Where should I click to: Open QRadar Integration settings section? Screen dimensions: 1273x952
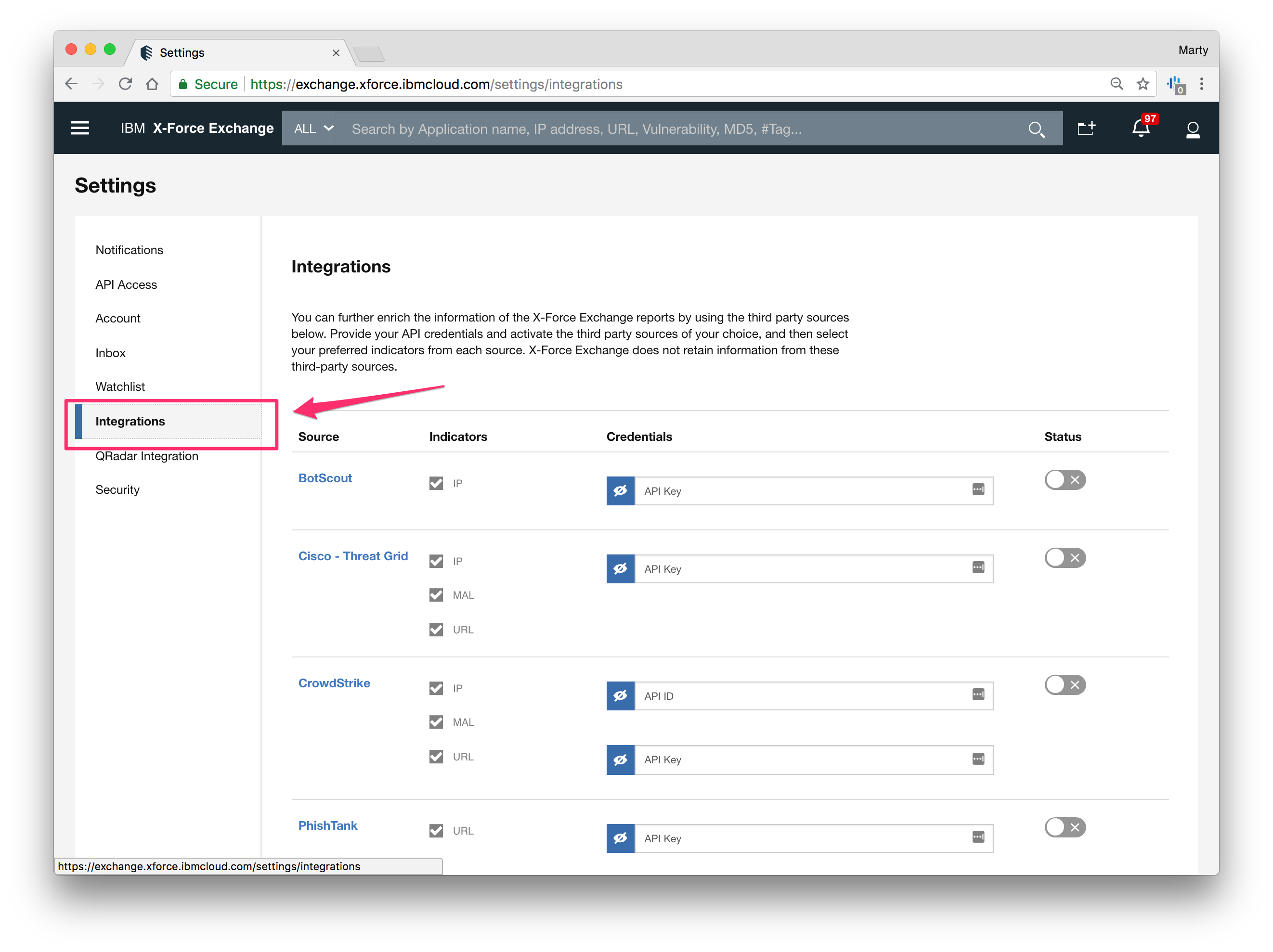(147, 456)
